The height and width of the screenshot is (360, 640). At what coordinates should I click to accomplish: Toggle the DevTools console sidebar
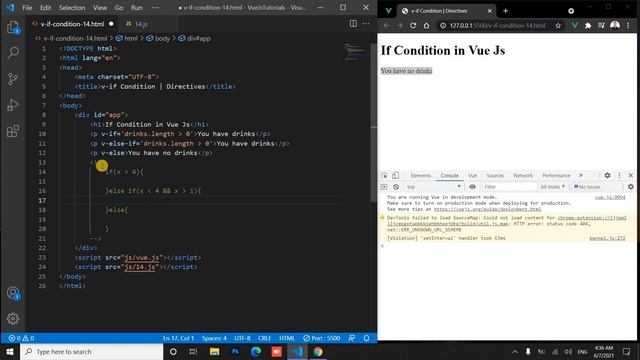click(x=384, y=187)
